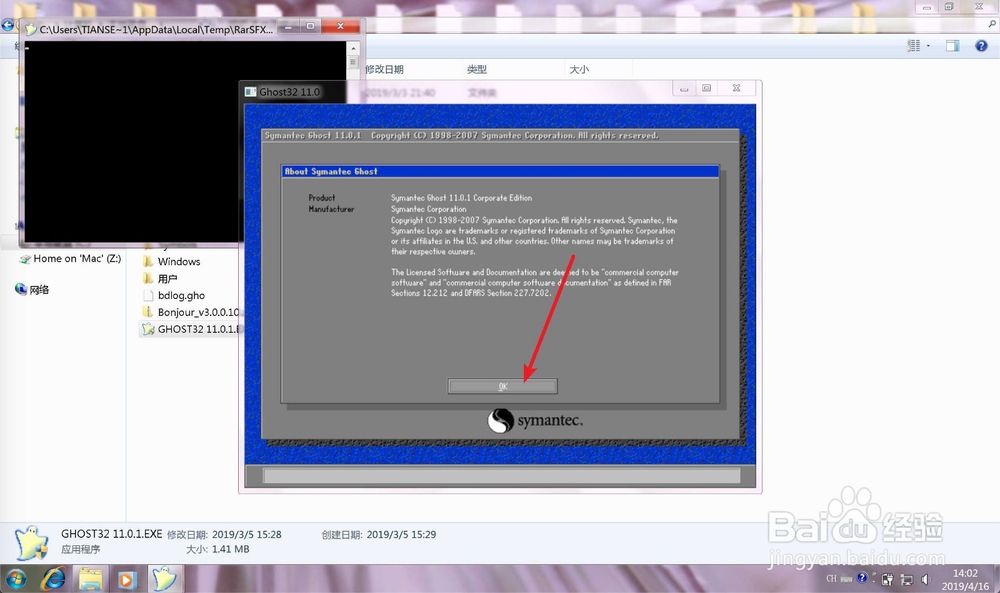Open volume speaker tray icon
Screen dimensions: 1000x593
925,580
